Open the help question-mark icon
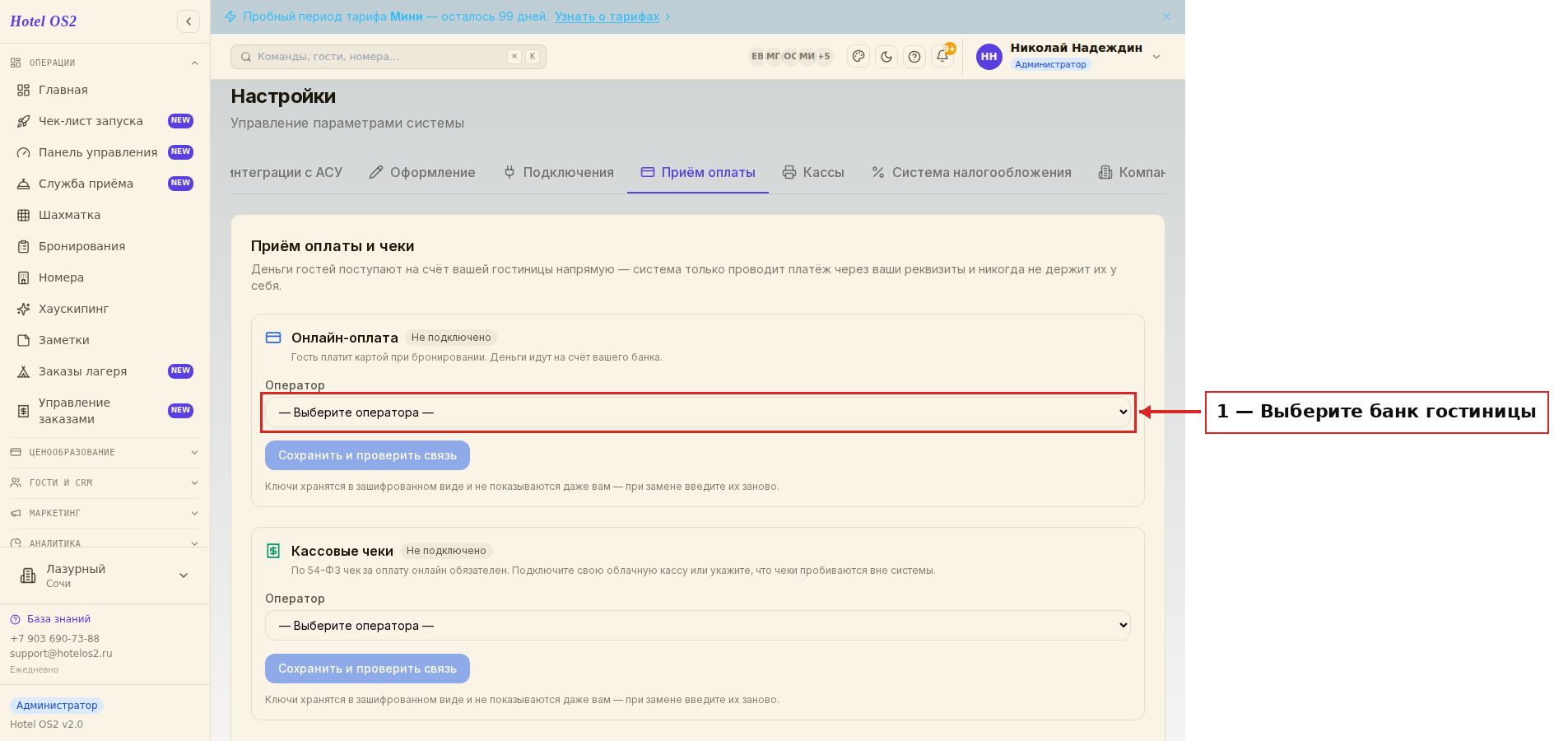The image size is (1568, 741). click(914, 57)
